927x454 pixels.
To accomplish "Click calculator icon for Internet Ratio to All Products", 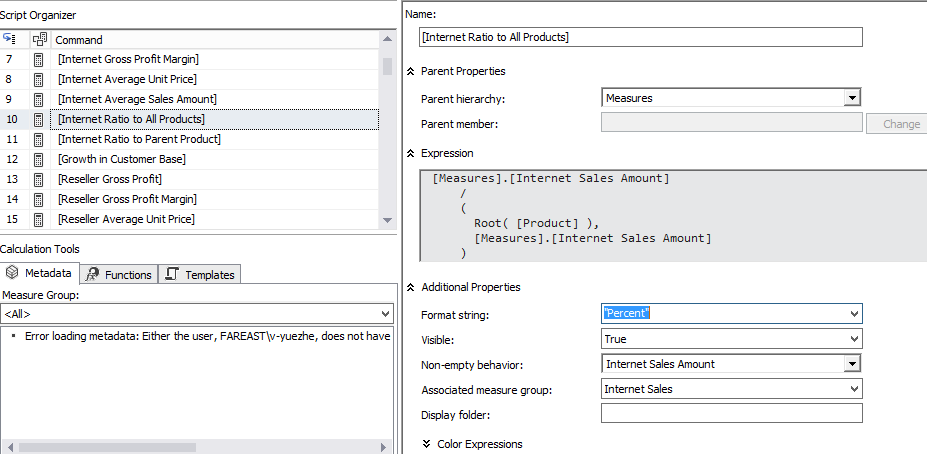I will [x=38, y=119].
